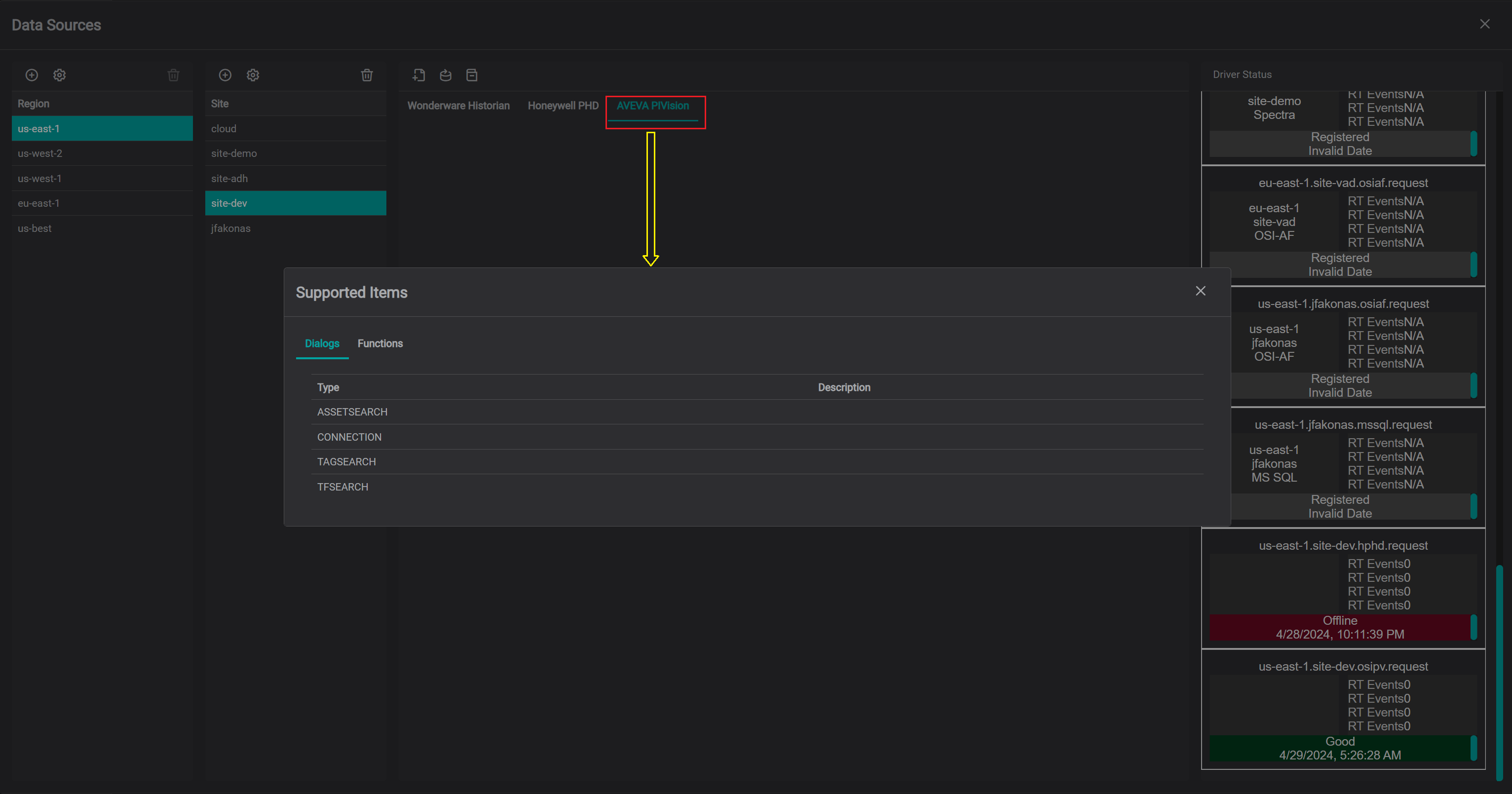Image resolution: width=1512 pixels, height=794 pixels.
Task: Close the Data Sources window
Action: coord(1484,24)
